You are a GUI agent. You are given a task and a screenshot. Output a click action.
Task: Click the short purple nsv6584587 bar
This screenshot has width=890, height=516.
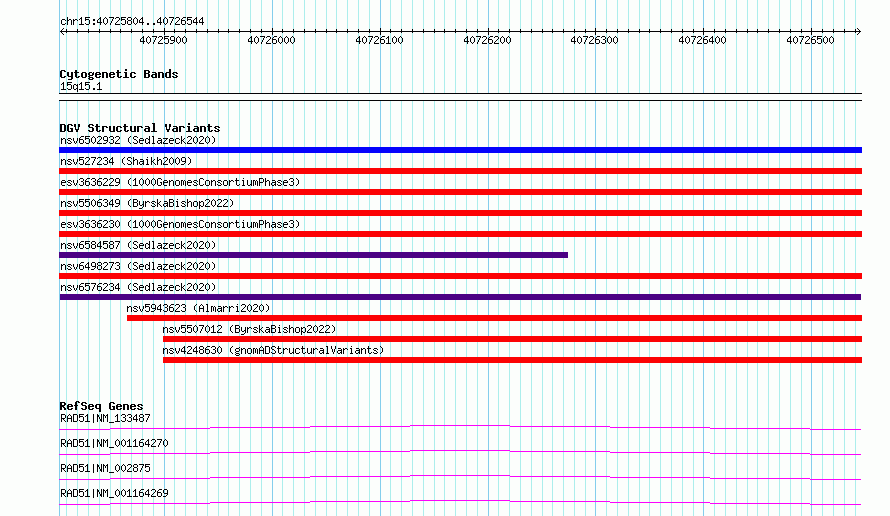coord(314,255)
